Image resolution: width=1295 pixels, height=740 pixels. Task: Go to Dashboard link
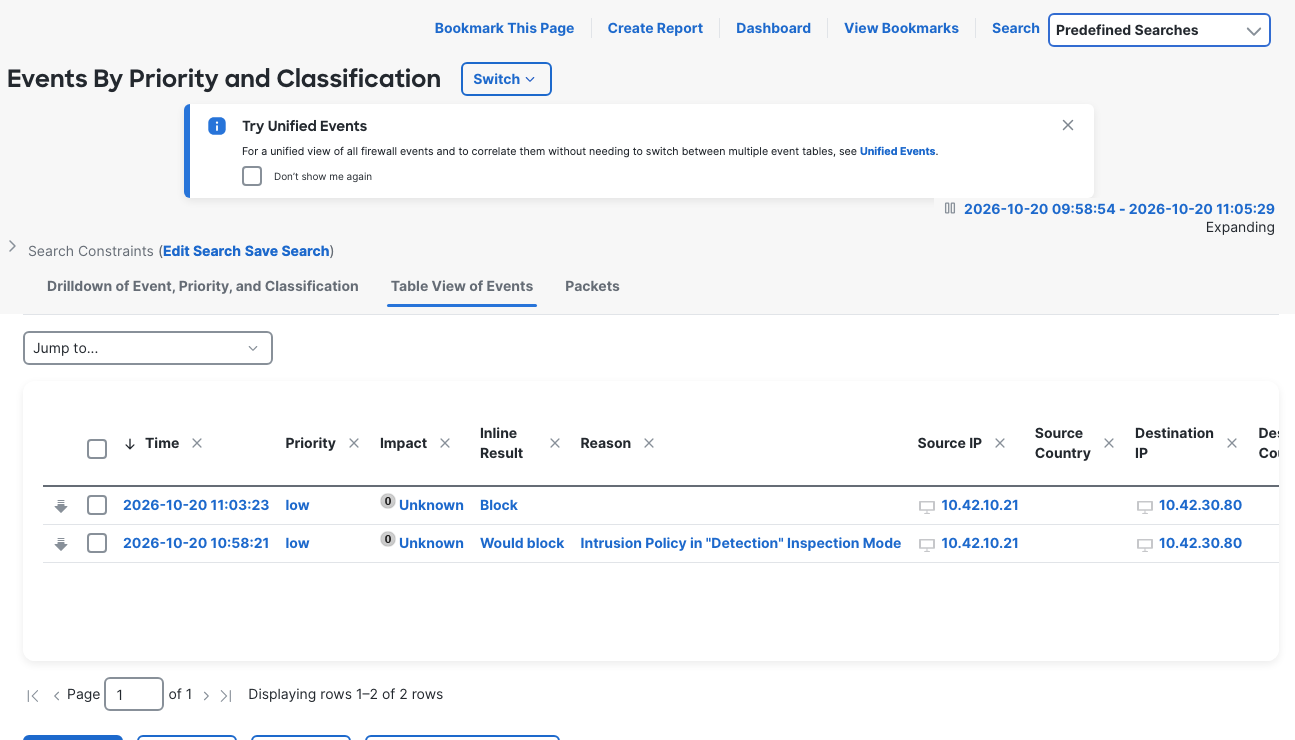coord(773,28)
